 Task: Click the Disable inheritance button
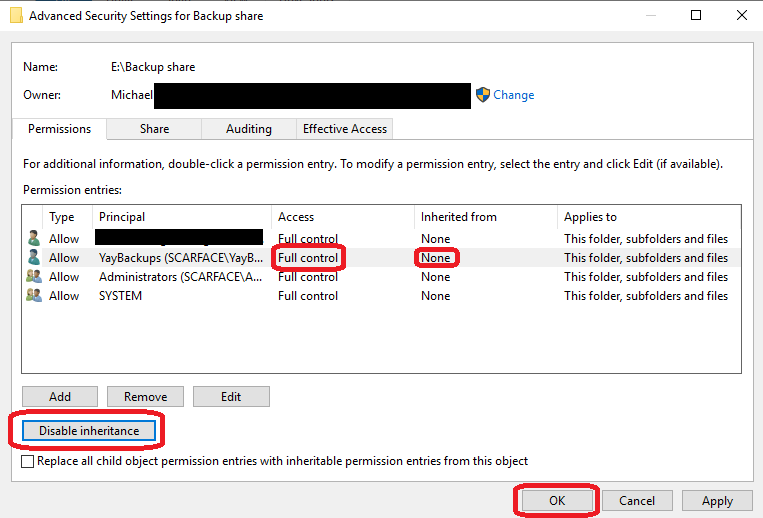(x=89, y=431)
